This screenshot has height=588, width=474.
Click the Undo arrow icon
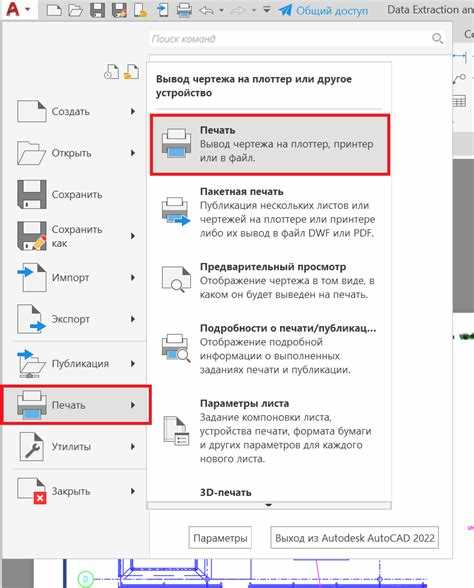(207, 10)
